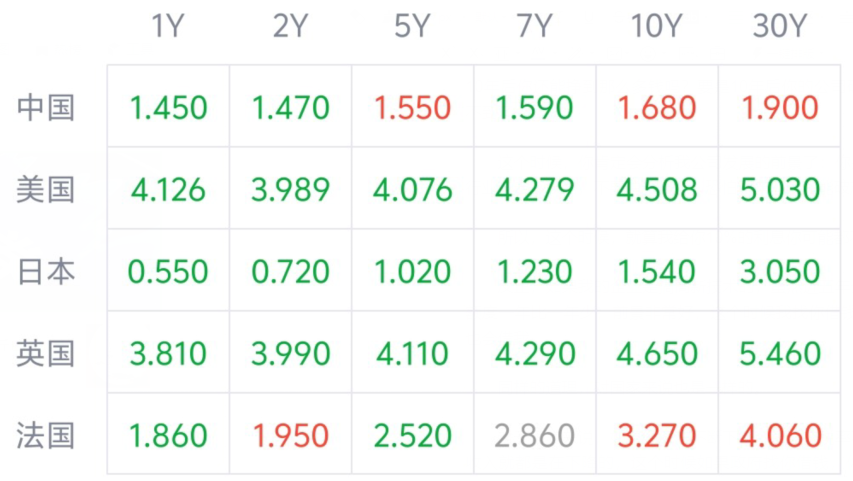The width and height of the screenshot is (853, 481).
Task: Click UK 5Y yield 4.110
Action: tap(412, 354)
